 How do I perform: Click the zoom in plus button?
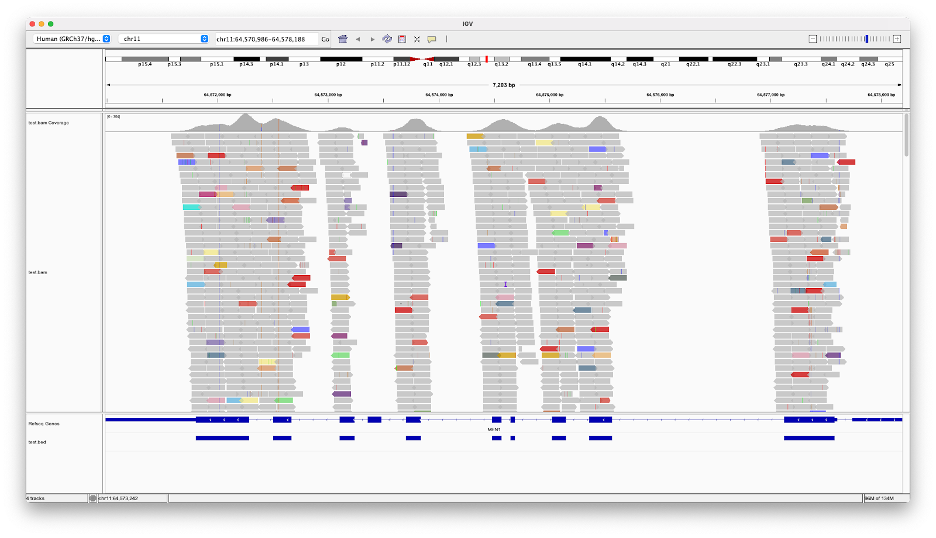897,39
